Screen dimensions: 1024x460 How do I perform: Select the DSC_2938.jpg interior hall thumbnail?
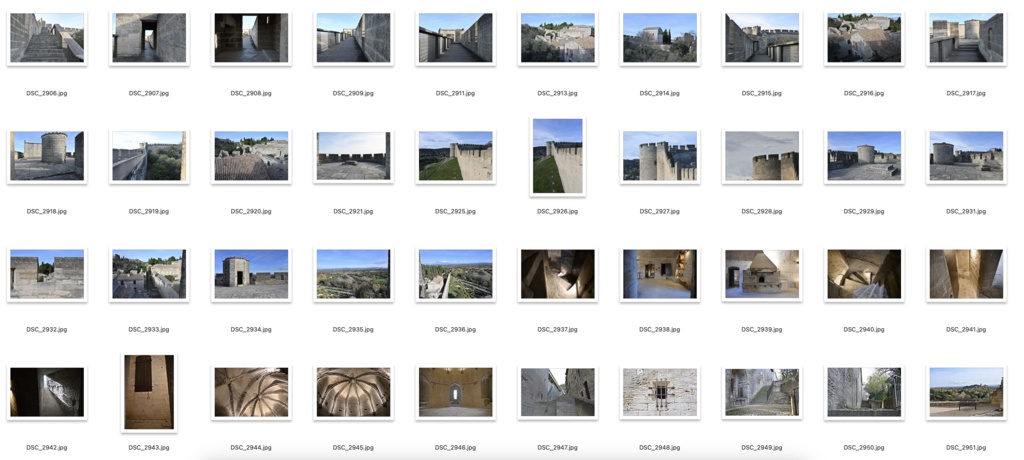click(660, 274)
